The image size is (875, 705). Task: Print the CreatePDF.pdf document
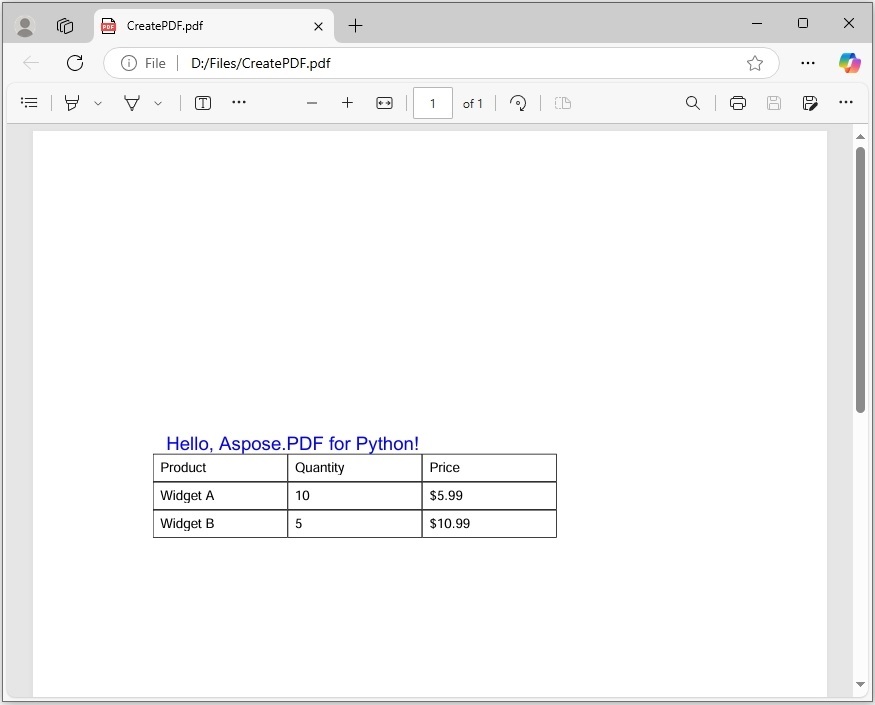point(737,102)
